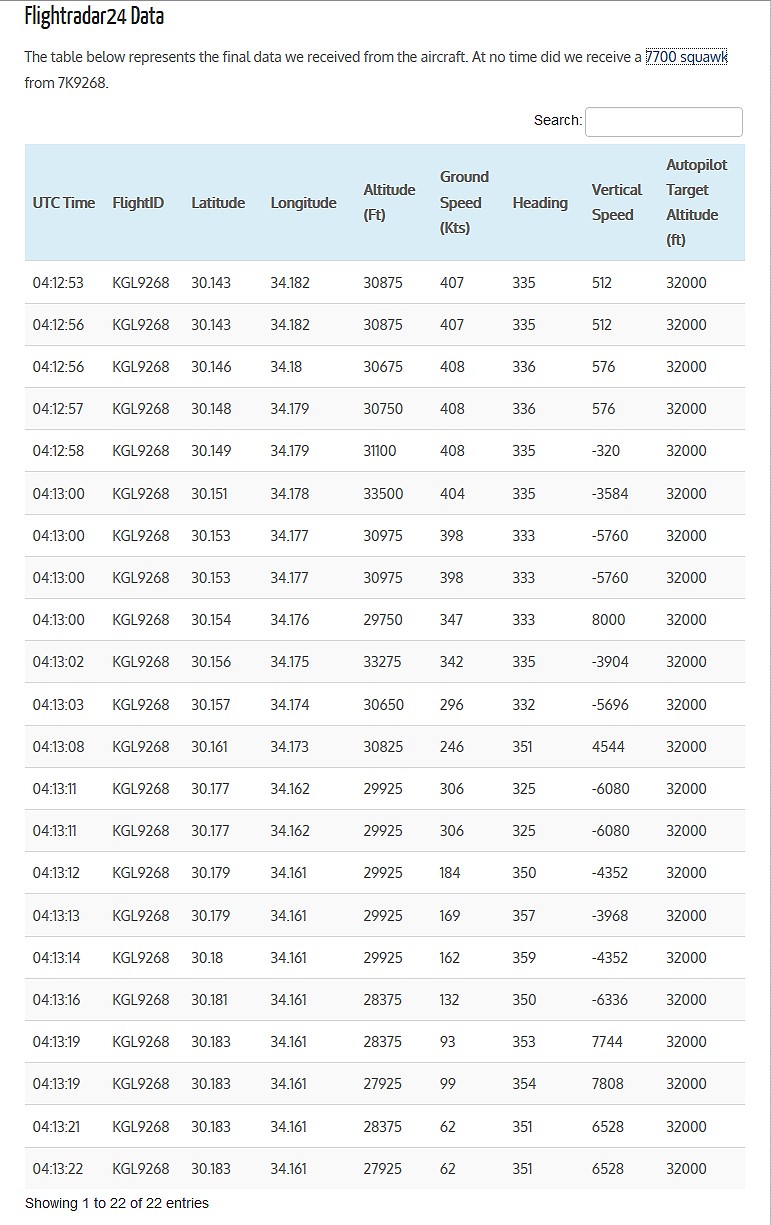Sort by the FlightID column header

click(x=138, y=203)
